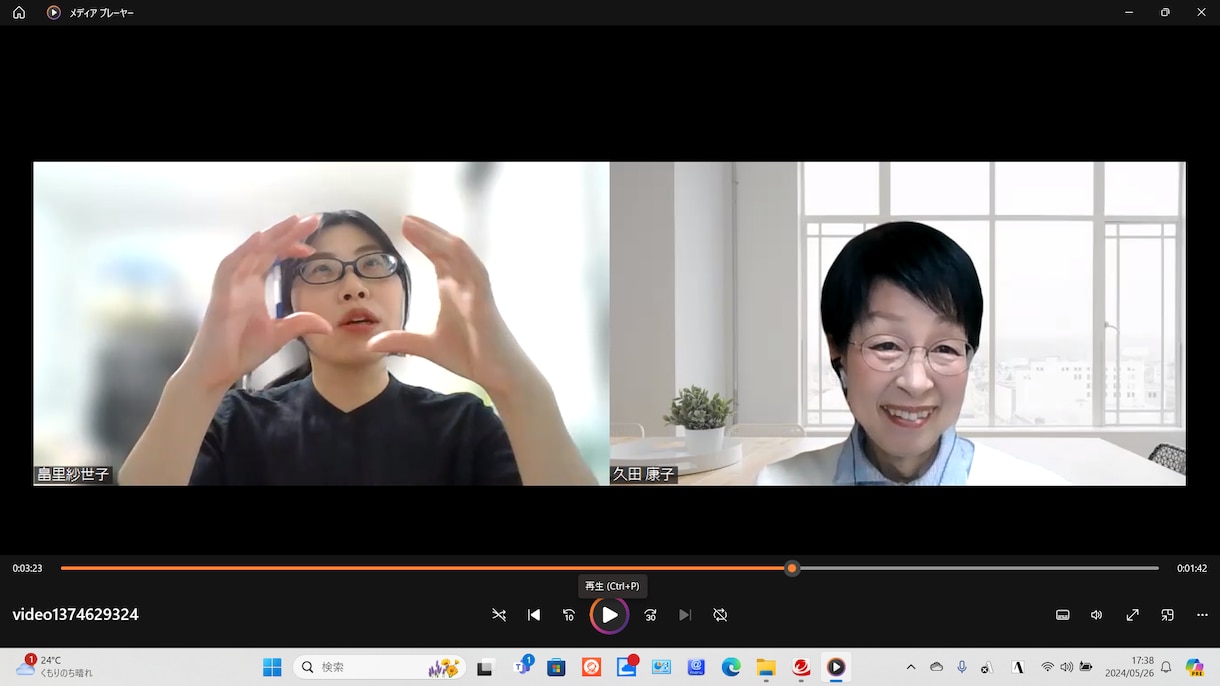Click the video frame in the player
1220x686 pixels.
point(609,324)
